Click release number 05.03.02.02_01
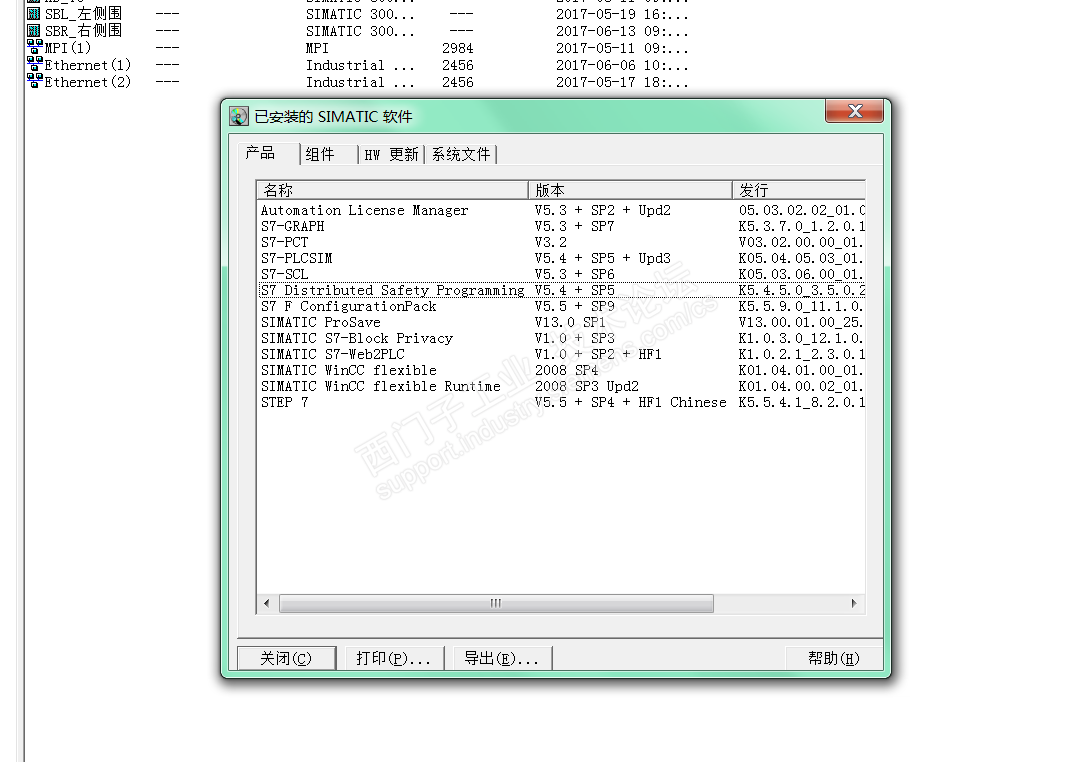1072x762 pixels. click(x=801, y=210)
